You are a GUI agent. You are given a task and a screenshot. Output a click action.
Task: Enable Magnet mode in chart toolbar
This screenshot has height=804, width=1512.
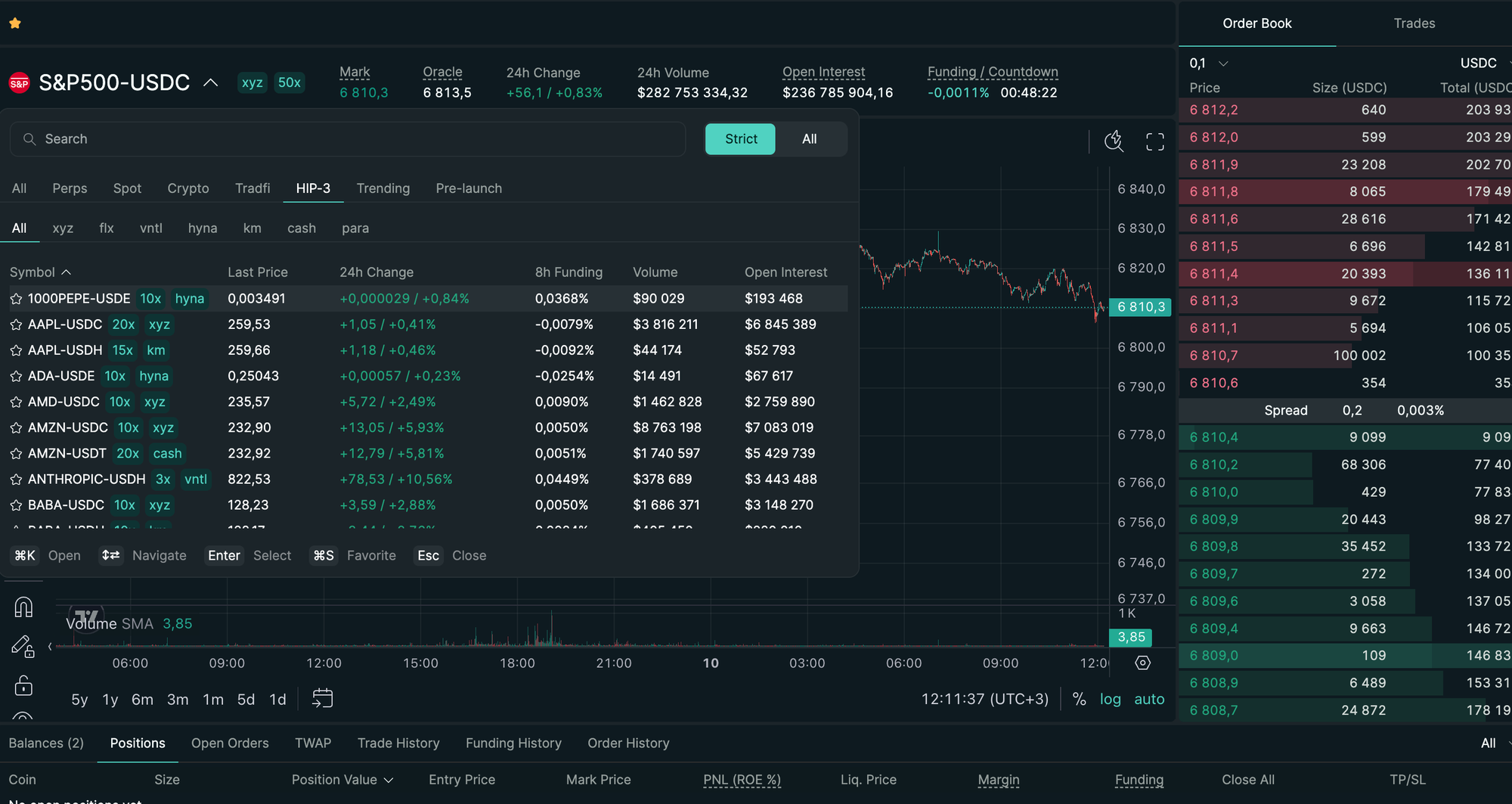23,607
